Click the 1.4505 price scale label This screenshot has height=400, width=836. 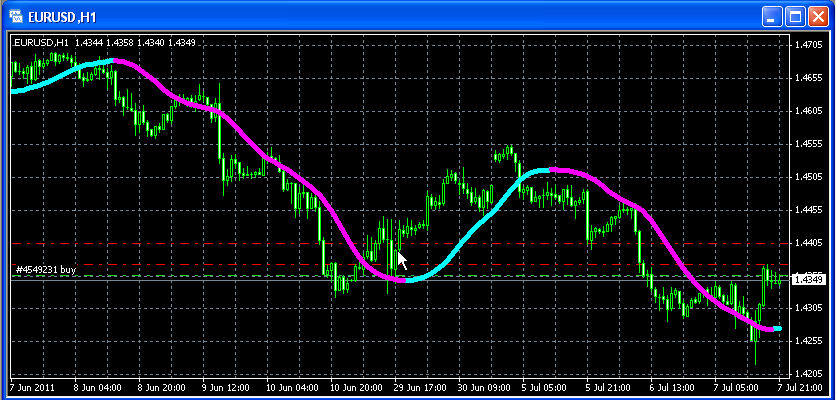click(808, 177)
